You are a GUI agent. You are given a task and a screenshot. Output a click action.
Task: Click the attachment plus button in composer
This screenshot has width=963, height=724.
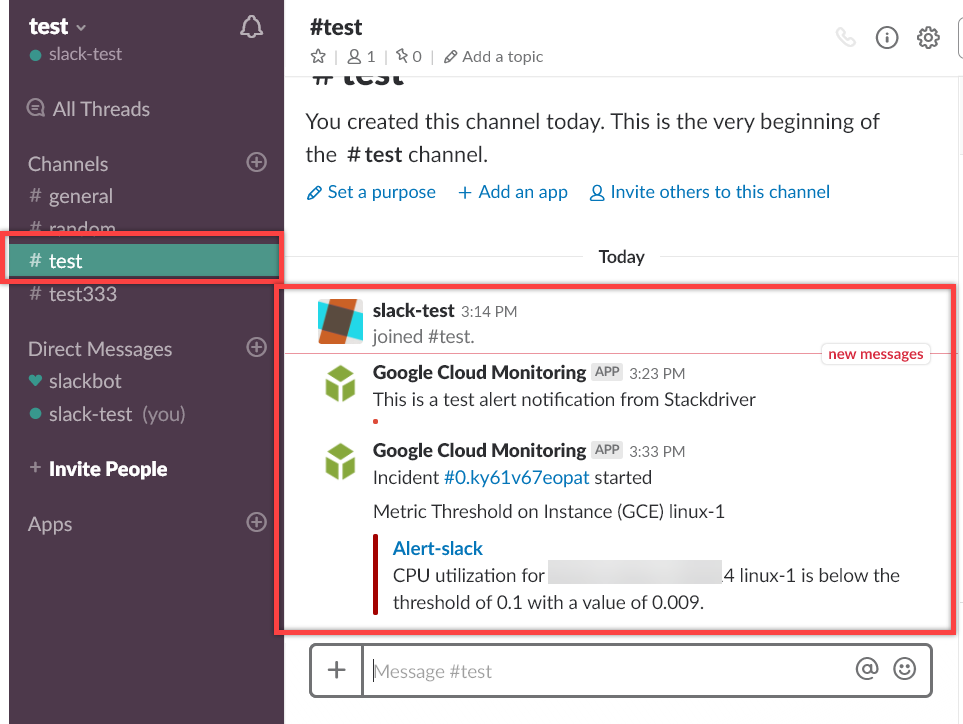pos(337,670)
